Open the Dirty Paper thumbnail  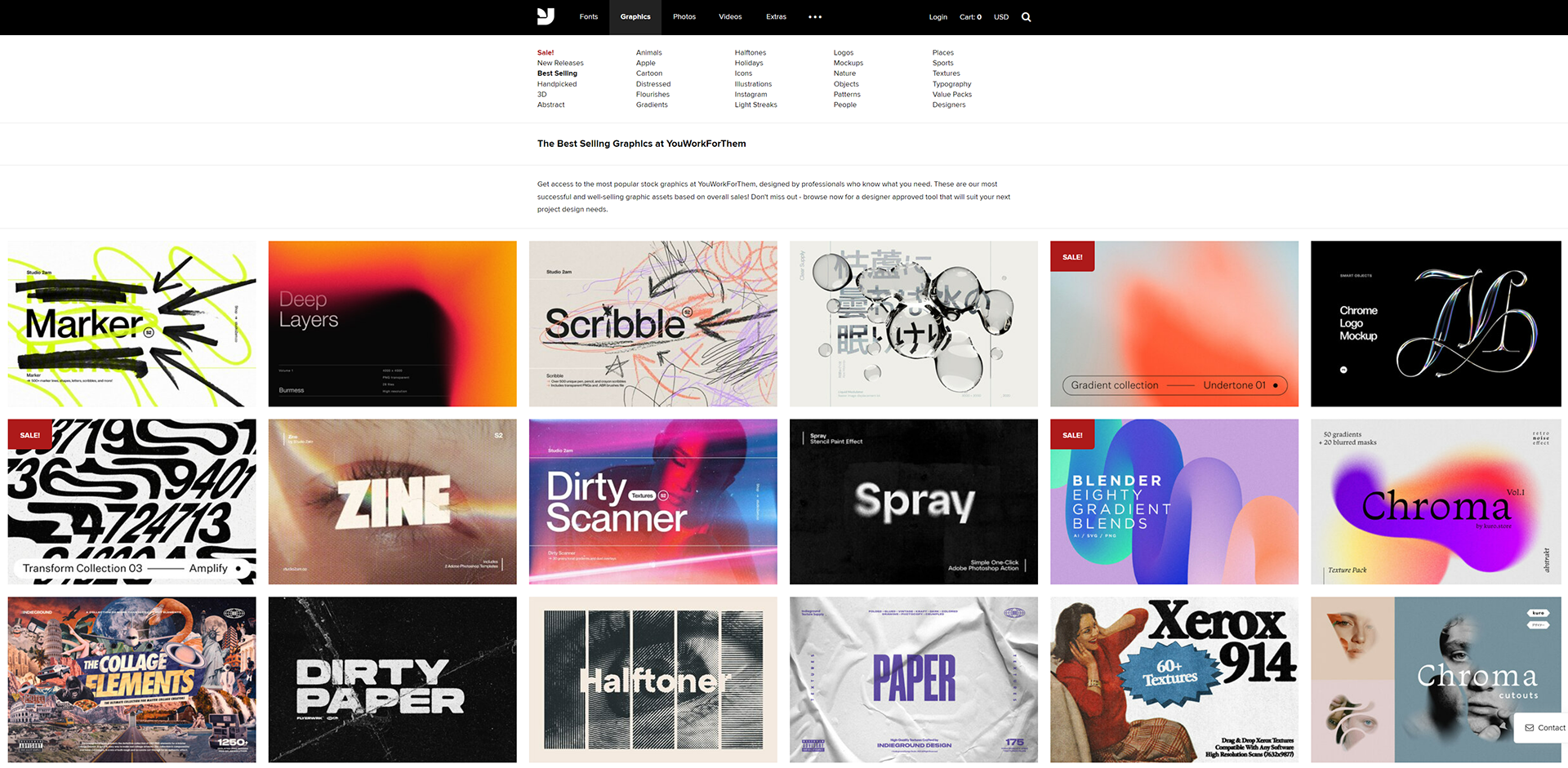(x=392, y=680)
